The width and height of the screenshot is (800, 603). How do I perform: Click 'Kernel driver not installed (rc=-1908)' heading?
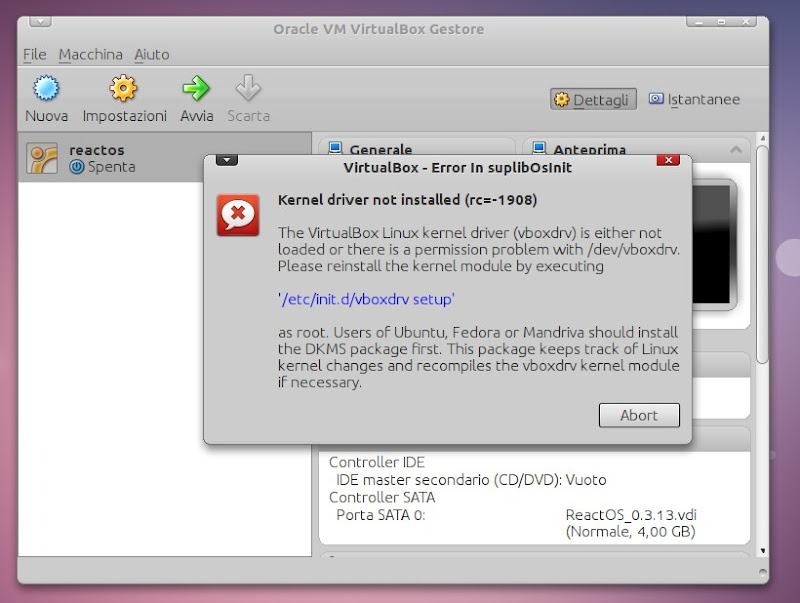pyautogui.click(x=407, y=199)
